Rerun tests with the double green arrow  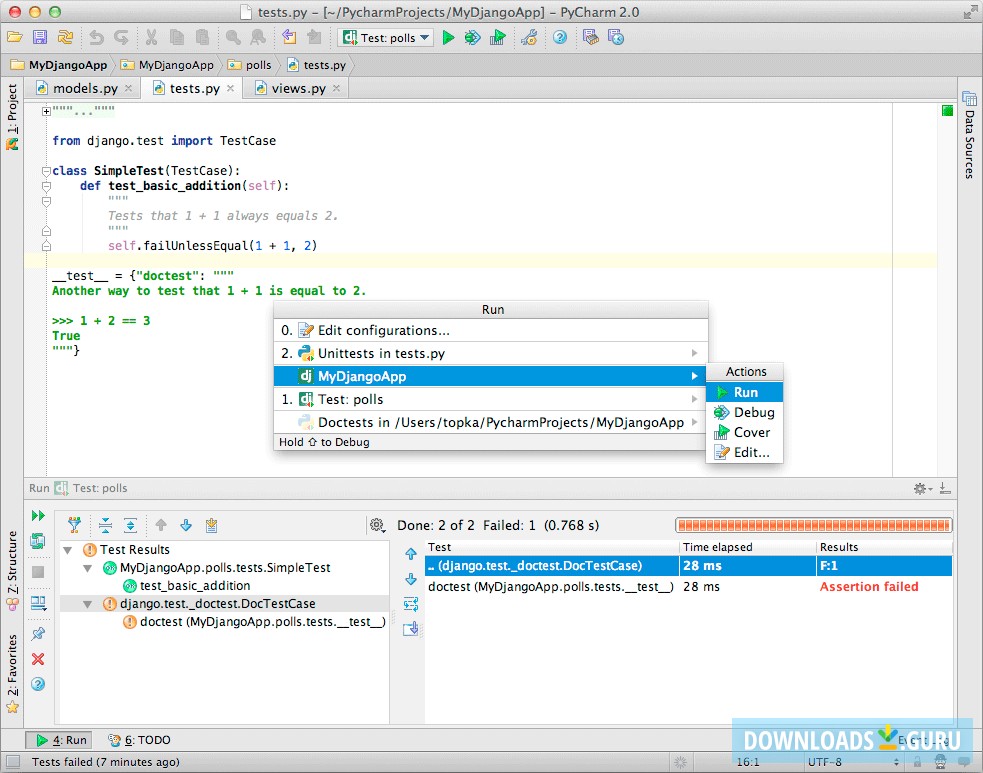(38, 515)
